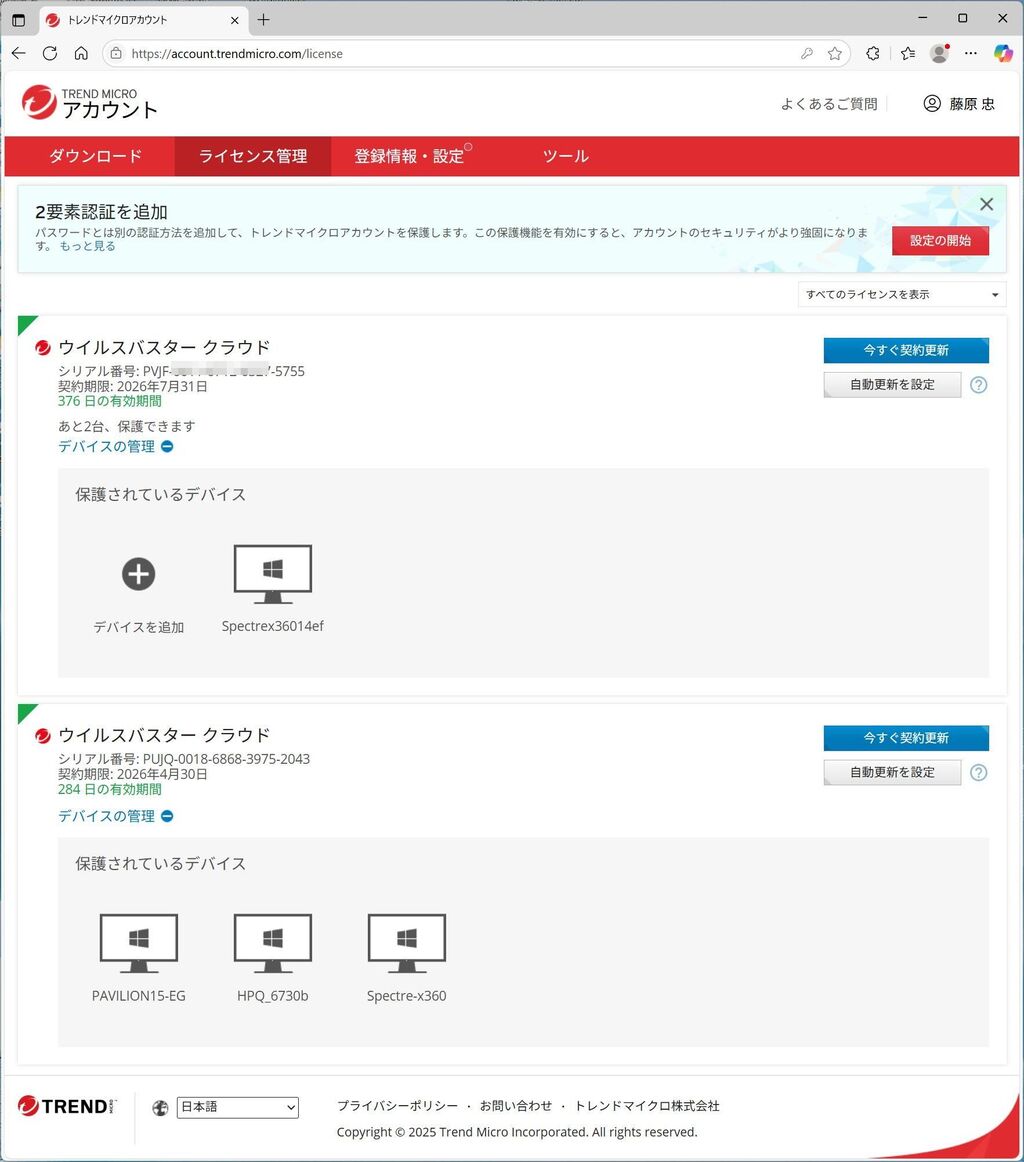Open the Favorites list icon

(908, 53)
